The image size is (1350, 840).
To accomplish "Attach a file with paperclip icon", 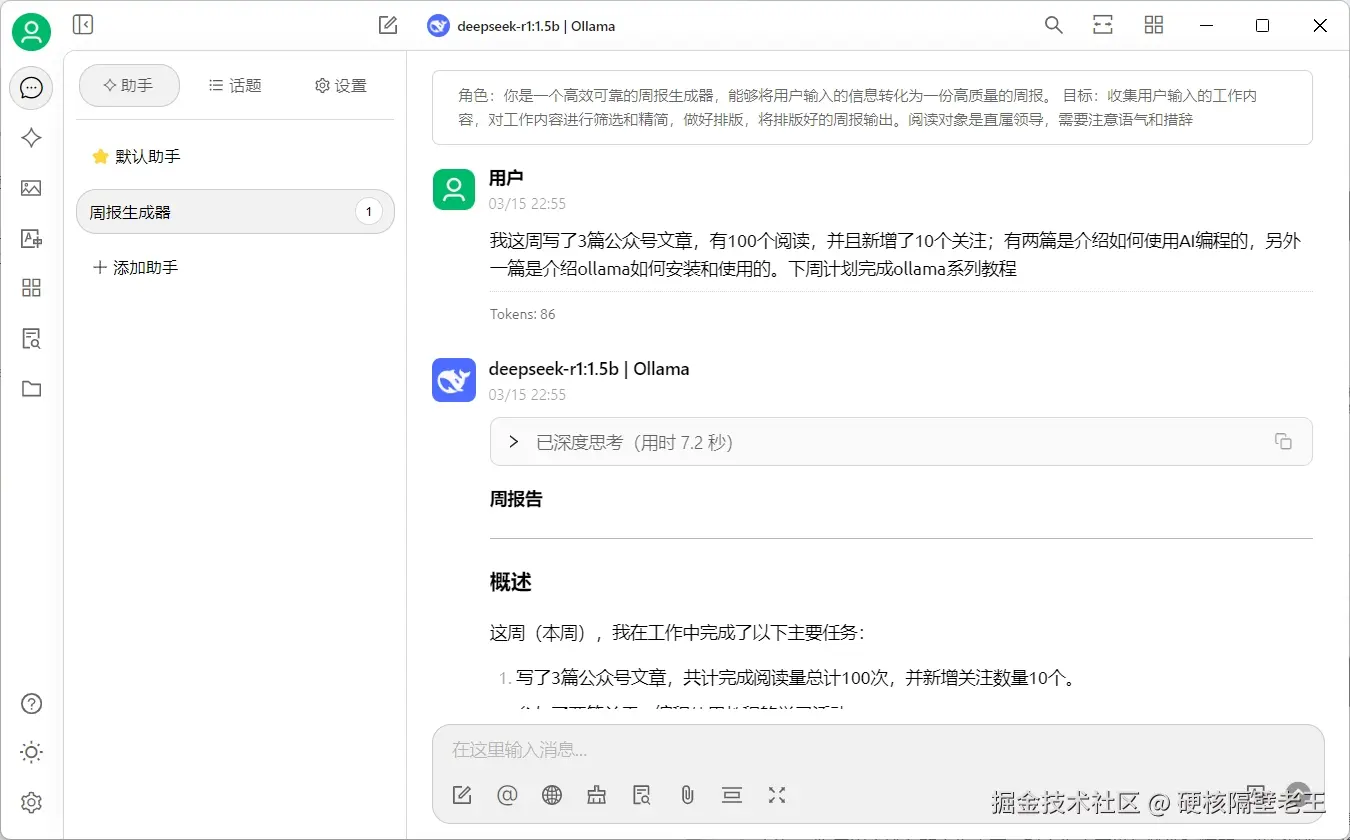I will 687,795.
